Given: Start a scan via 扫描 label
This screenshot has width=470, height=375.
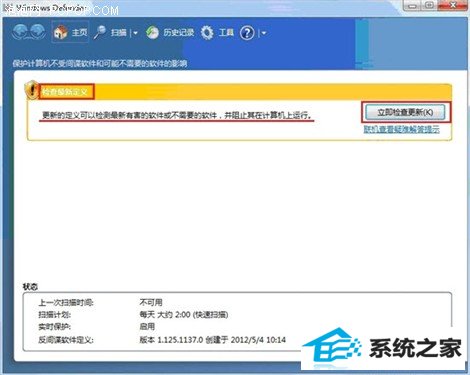Looking at the screenshot, I should 119,33.
